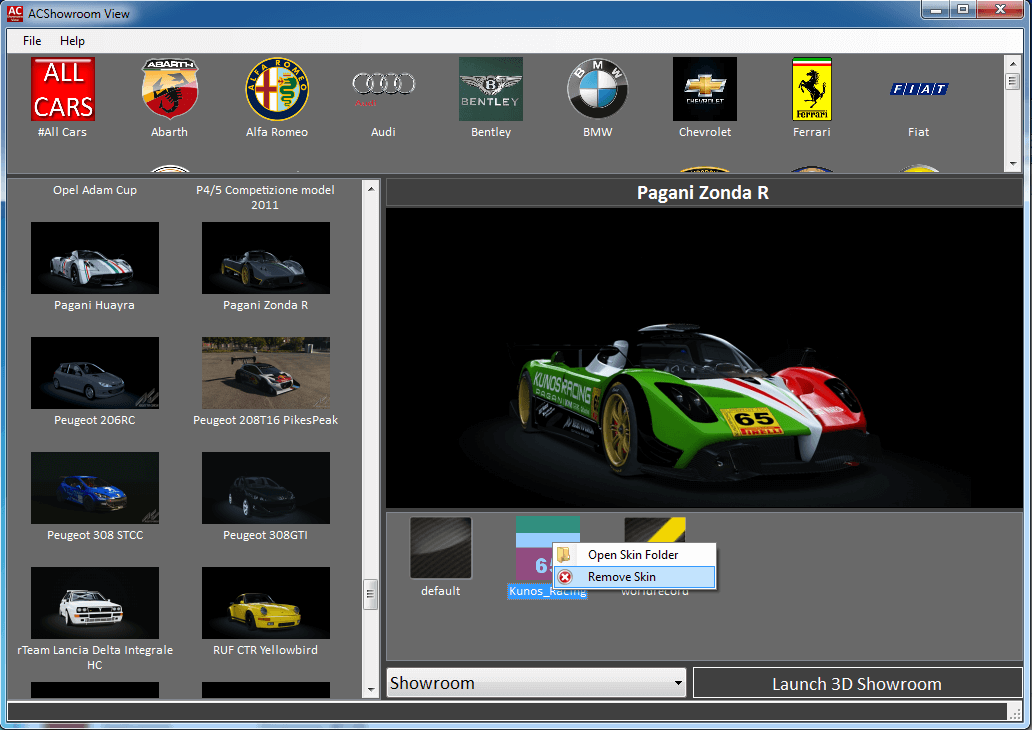Open the File menu

coord(32,41)
